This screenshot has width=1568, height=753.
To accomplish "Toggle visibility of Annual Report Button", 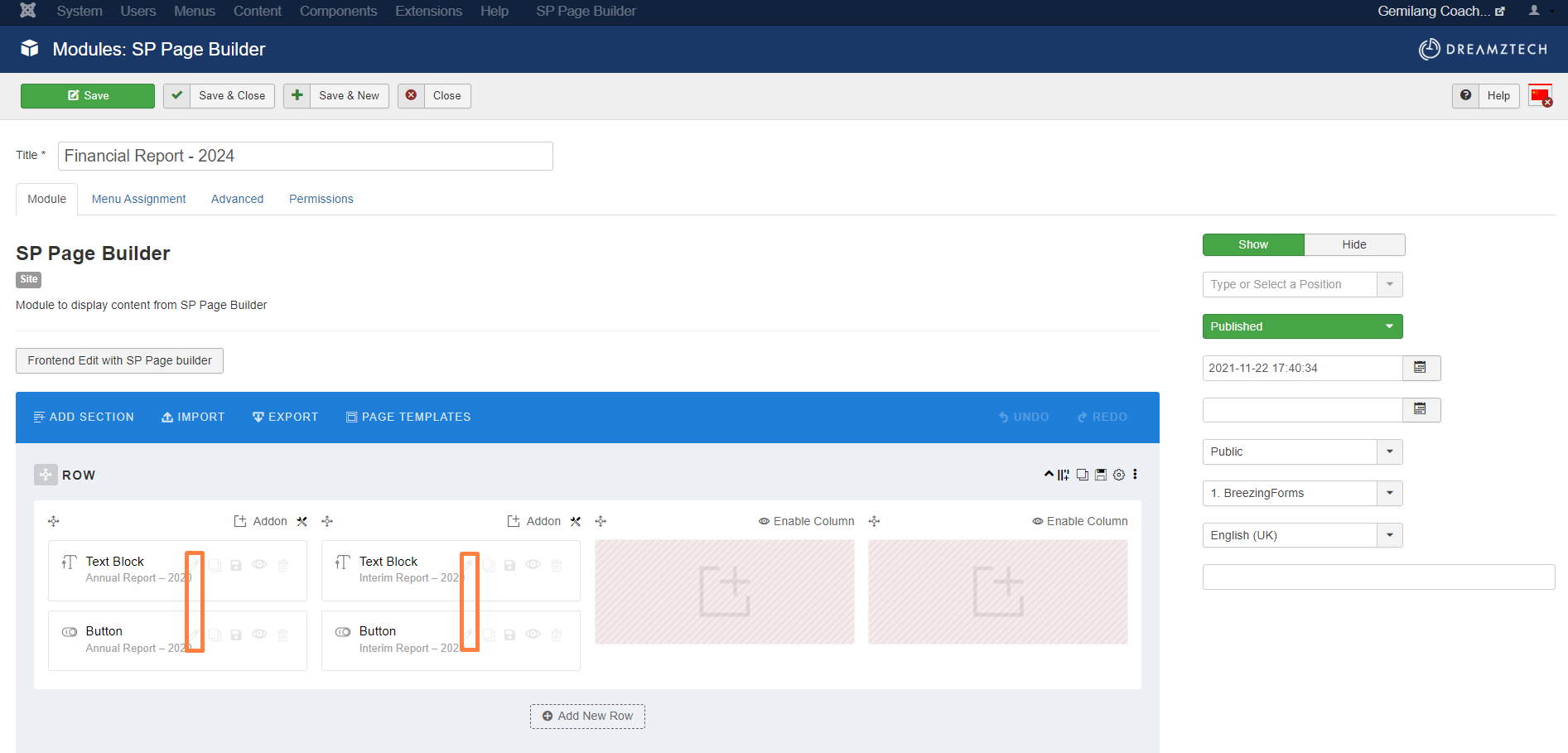I will (x=259, y=634).
